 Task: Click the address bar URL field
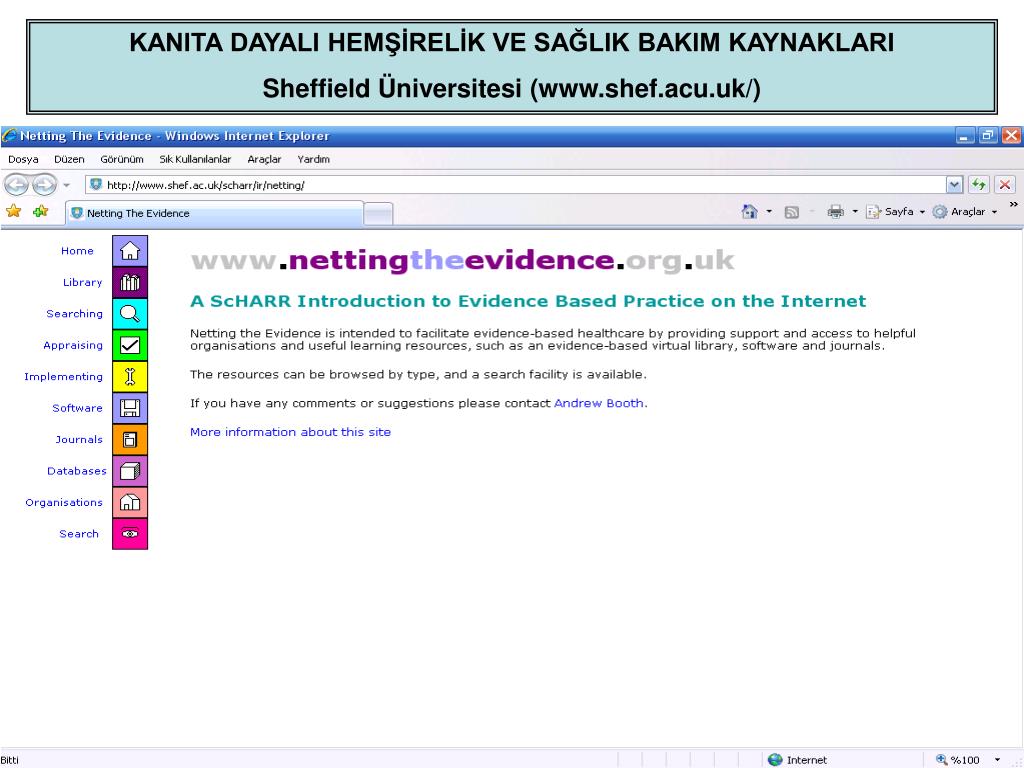click(x=516, y=185)
